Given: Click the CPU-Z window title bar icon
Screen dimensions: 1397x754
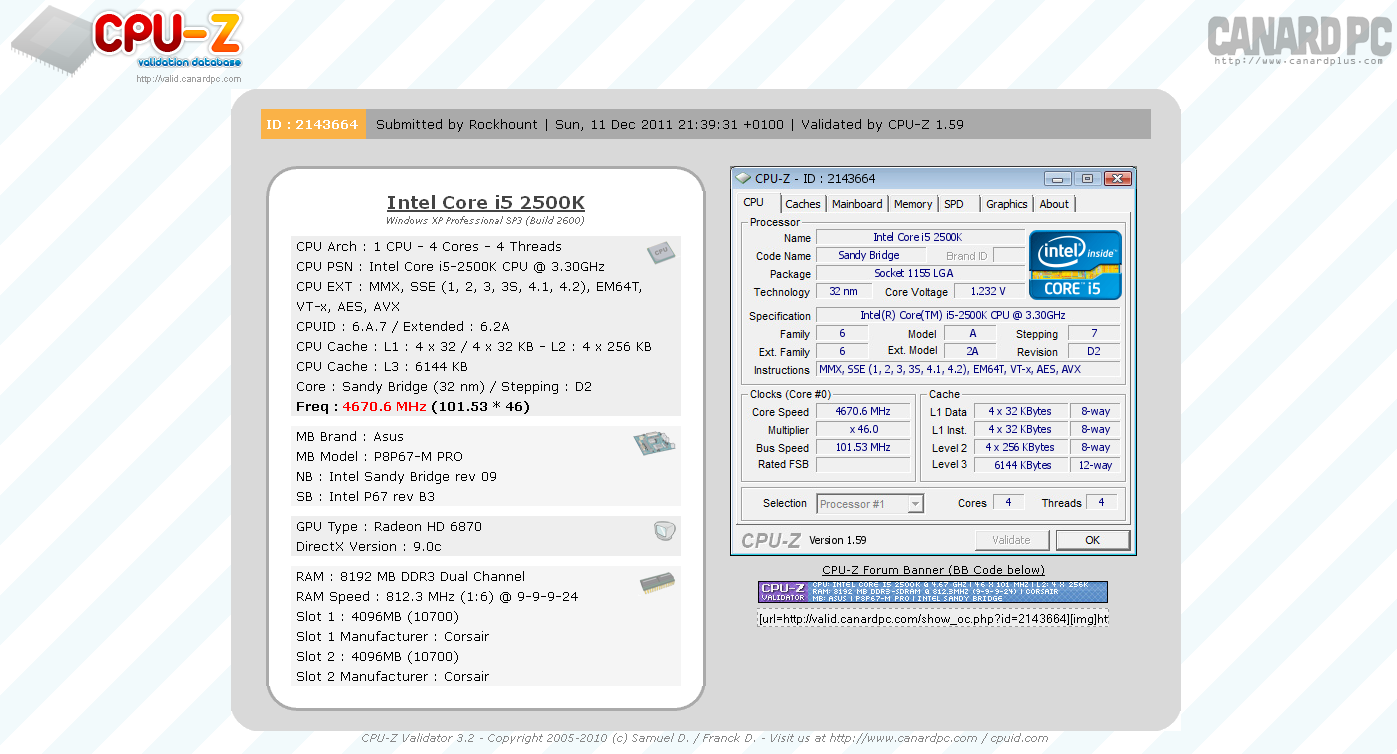Looking at the screenshot, I should [743, 179].
